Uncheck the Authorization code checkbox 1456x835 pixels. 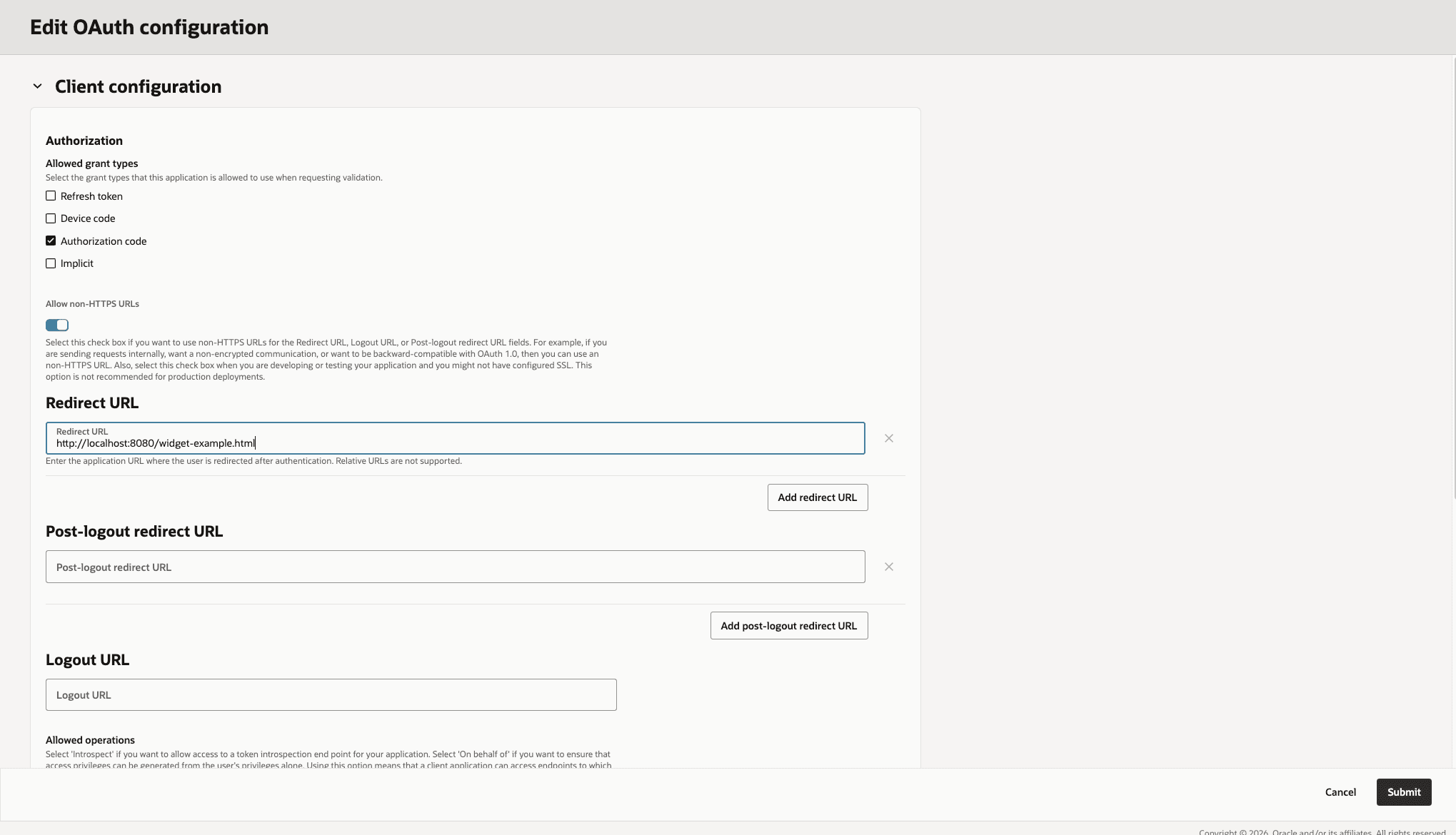[51, 241]
